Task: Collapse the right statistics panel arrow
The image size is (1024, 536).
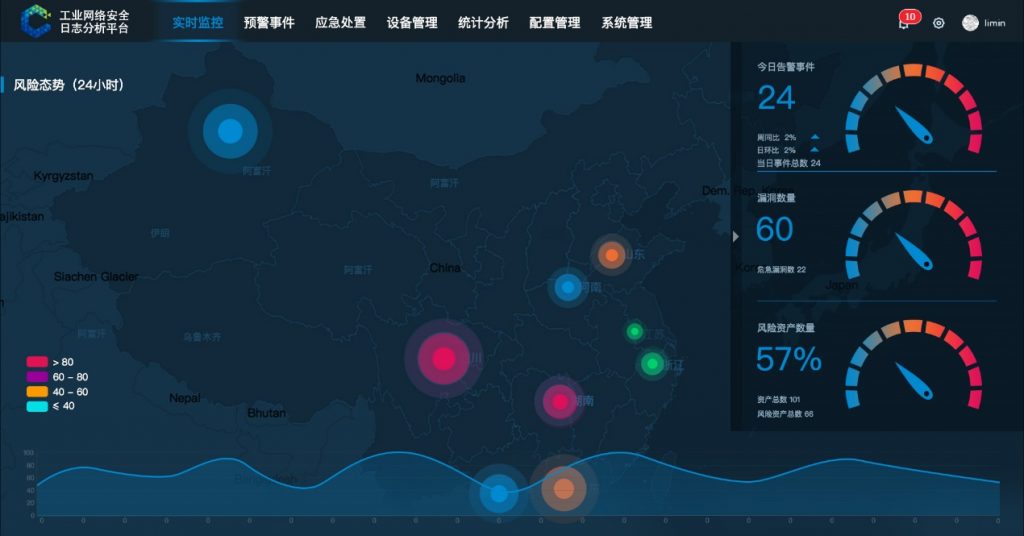Action: 736,236
